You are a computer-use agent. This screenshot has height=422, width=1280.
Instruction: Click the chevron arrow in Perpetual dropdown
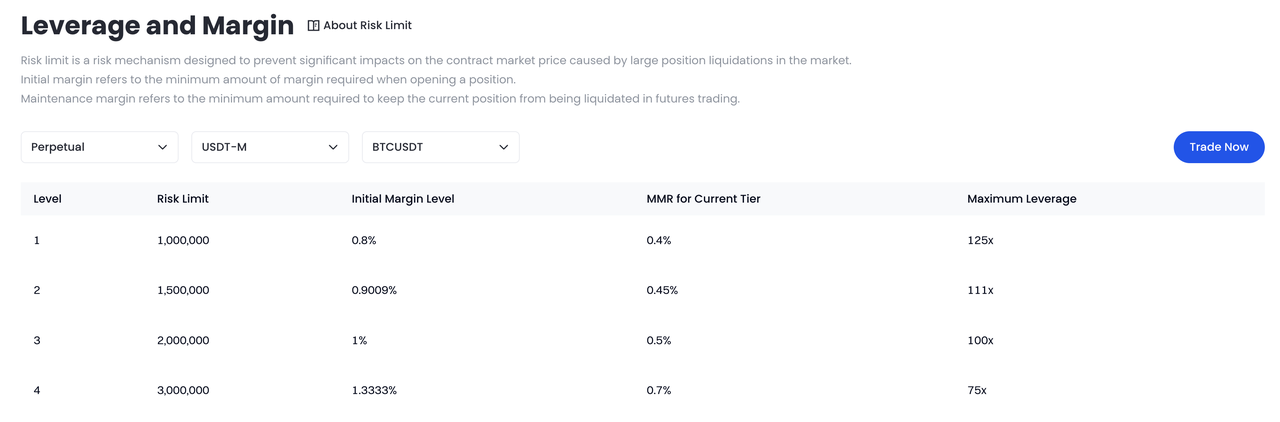pos(163,147)
